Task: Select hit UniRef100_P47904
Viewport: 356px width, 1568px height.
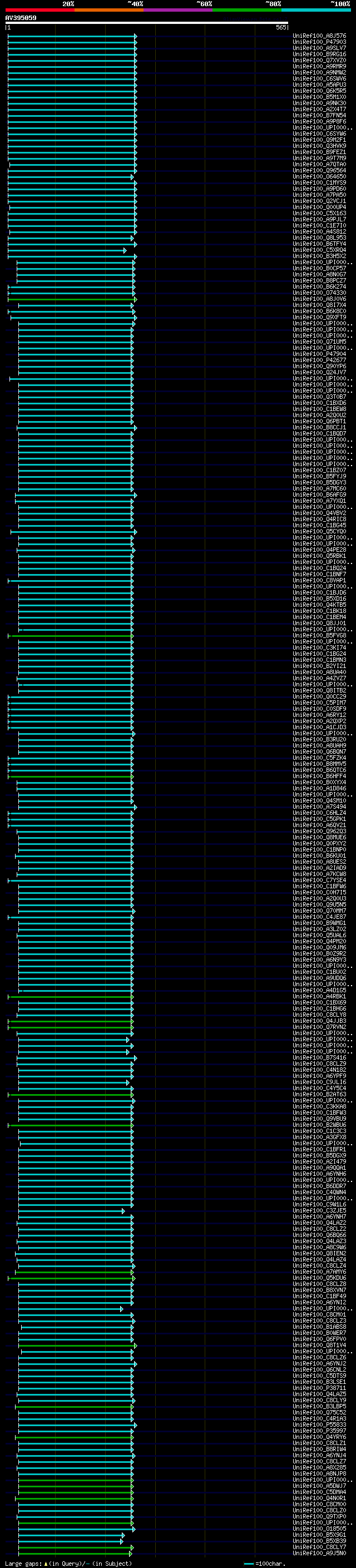Action: (x=319, y=354)
